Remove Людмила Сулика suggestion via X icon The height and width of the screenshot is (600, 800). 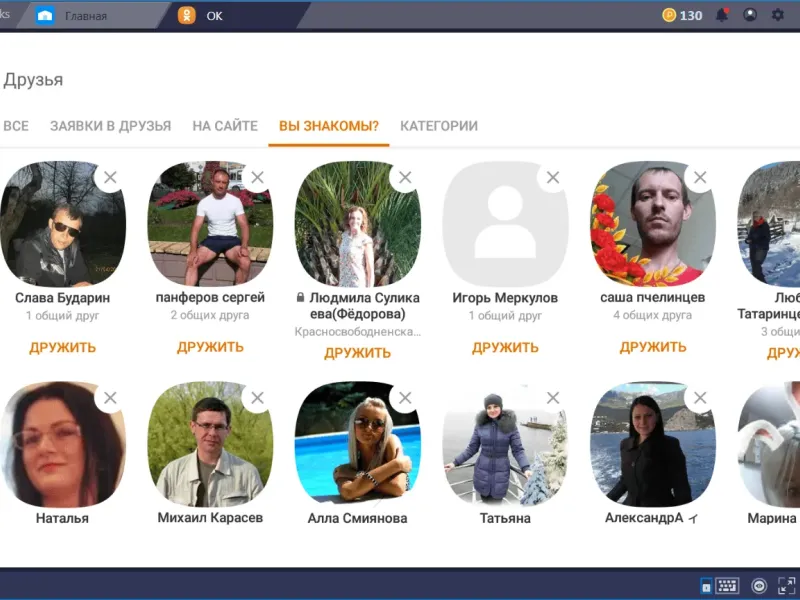pyautogui.click(x=405, y=178)
